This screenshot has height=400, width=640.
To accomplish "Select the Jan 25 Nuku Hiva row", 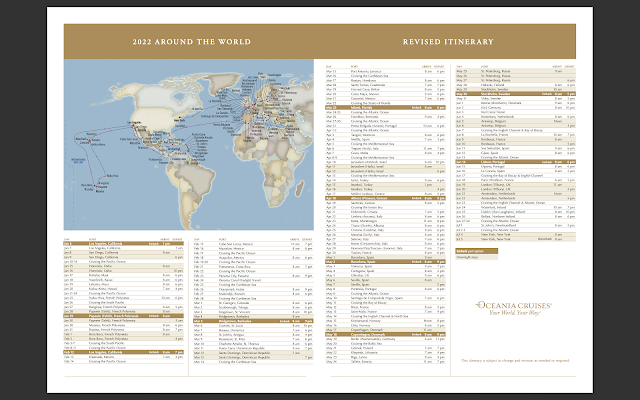I will pyautogui.click(x=124, y=298).
